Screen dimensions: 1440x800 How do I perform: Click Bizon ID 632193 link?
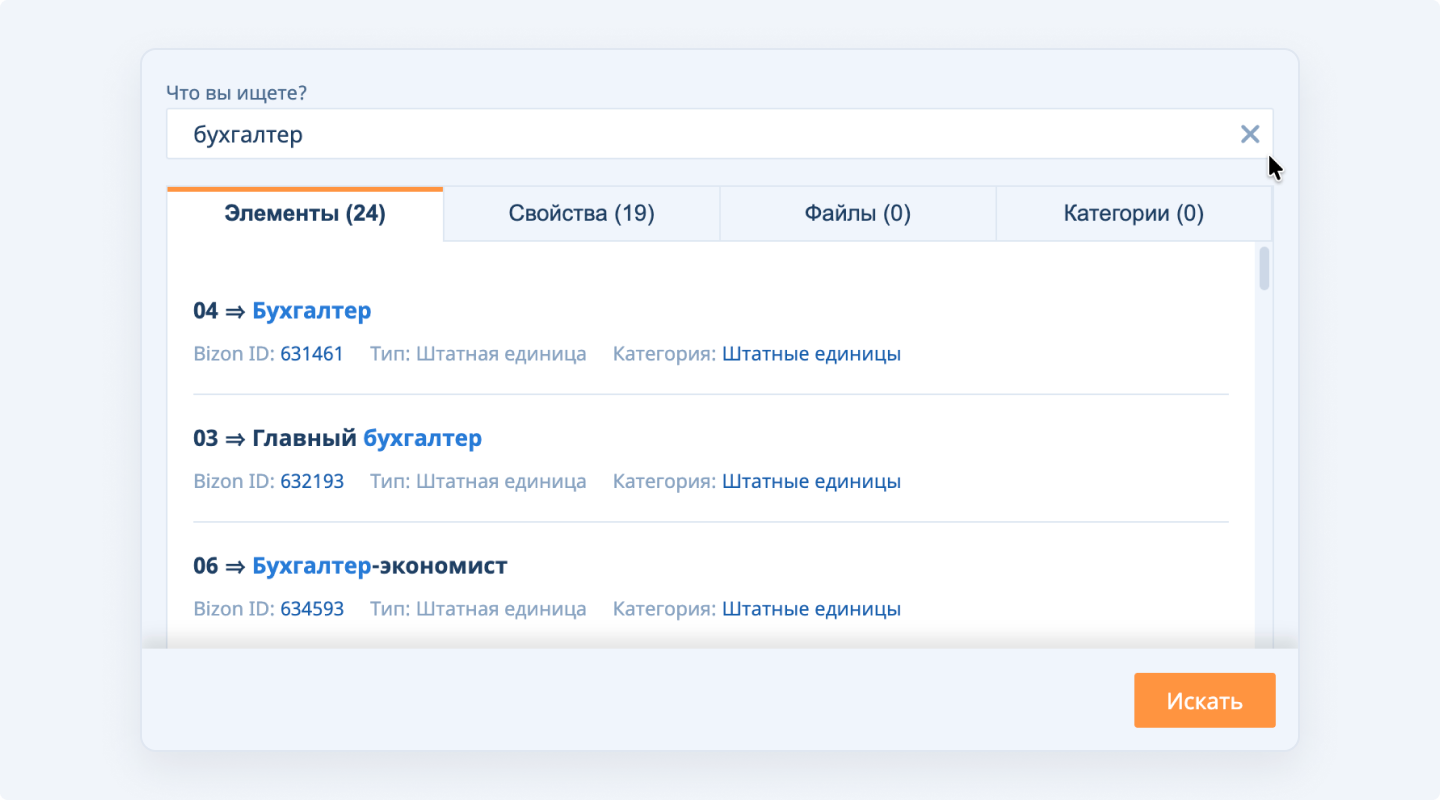[312, 481]
